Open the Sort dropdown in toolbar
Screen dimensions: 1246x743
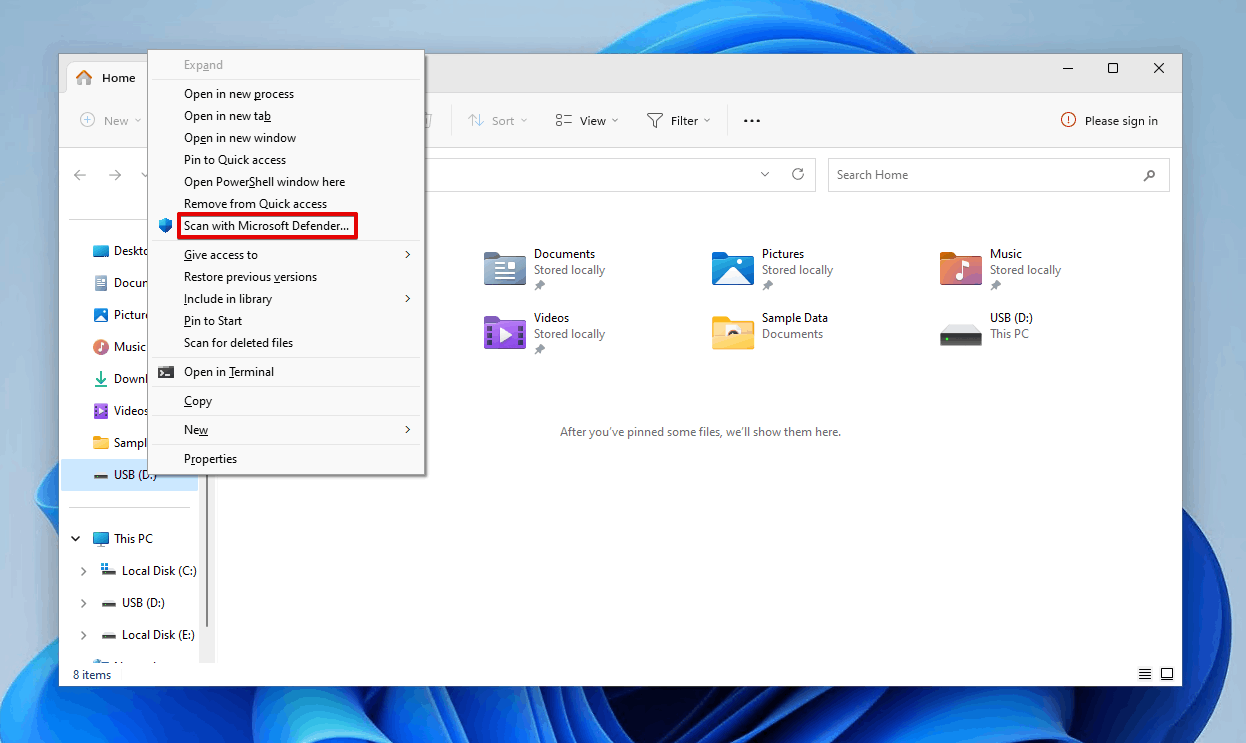click(x=496, y=121)
